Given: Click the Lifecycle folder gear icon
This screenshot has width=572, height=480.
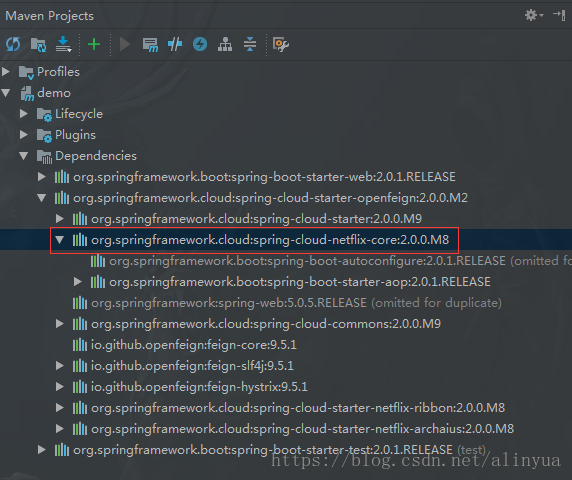Looking at the screenshot, I should [44, 115].
